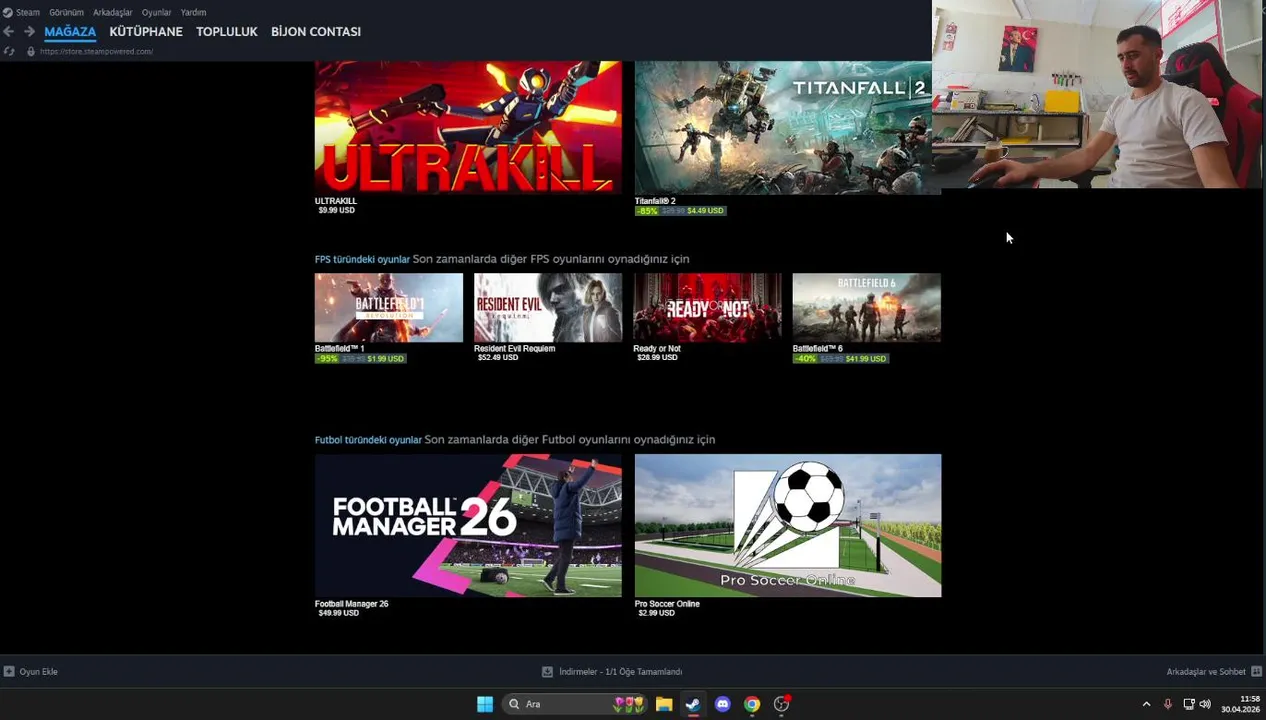Open the Titanfall 2 banner image
This screenshot has height=720, width=1266.
click(783, 127)
